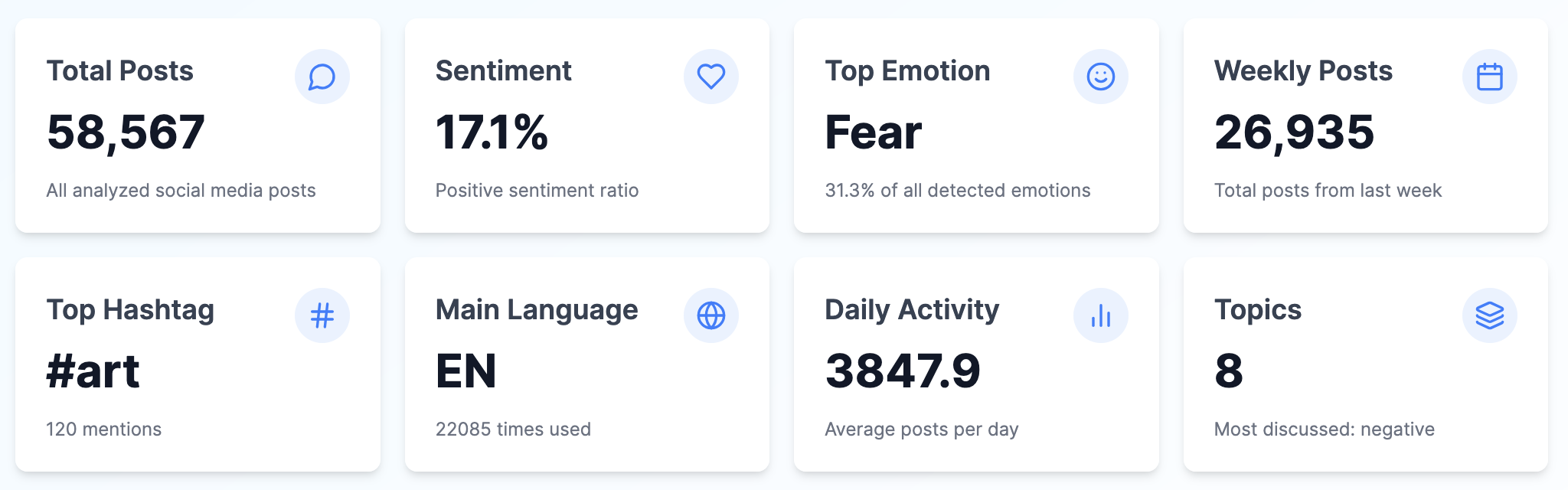Click the "22085 times used" caption
This screenshot has height=490, width=1568.
click(513, 430)
